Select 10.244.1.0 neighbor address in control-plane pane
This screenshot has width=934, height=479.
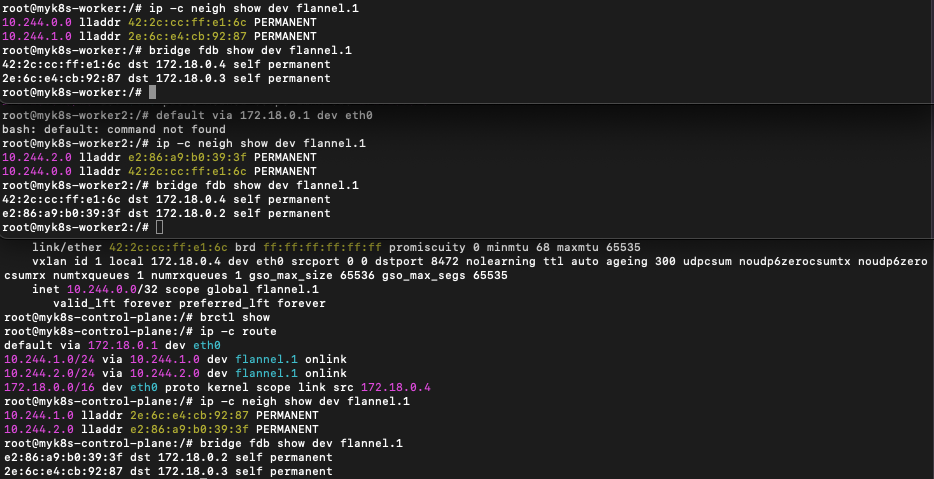(x=39, y=415)
